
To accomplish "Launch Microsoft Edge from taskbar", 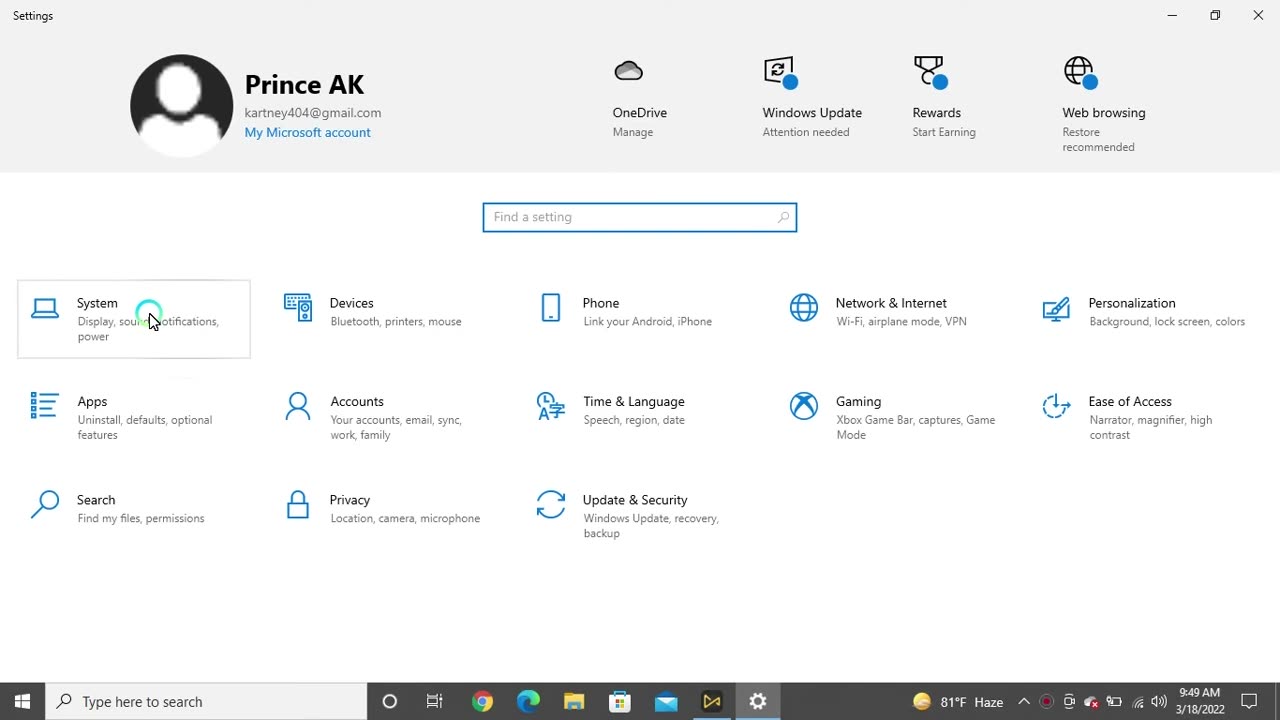I will coord(528,701).
